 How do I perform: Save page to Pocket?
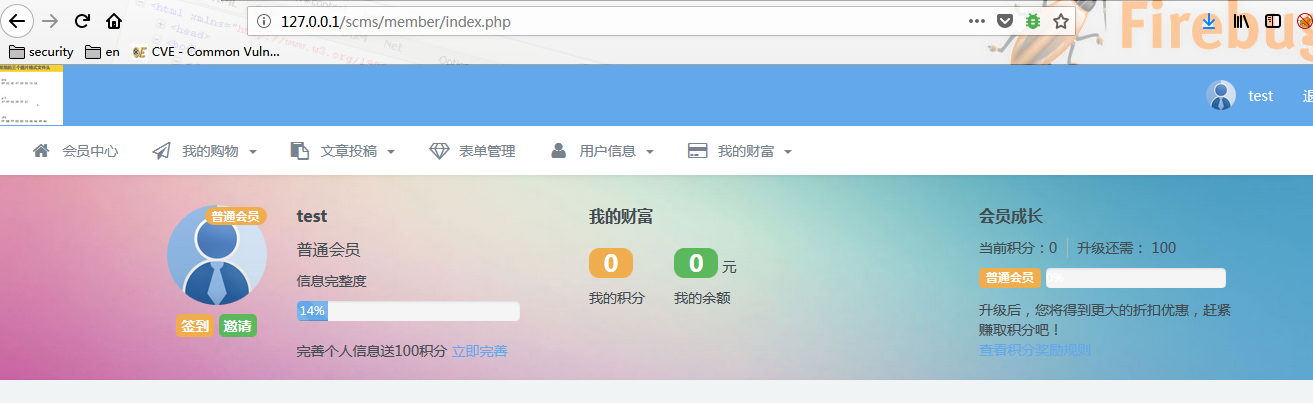click(1005, 21)
